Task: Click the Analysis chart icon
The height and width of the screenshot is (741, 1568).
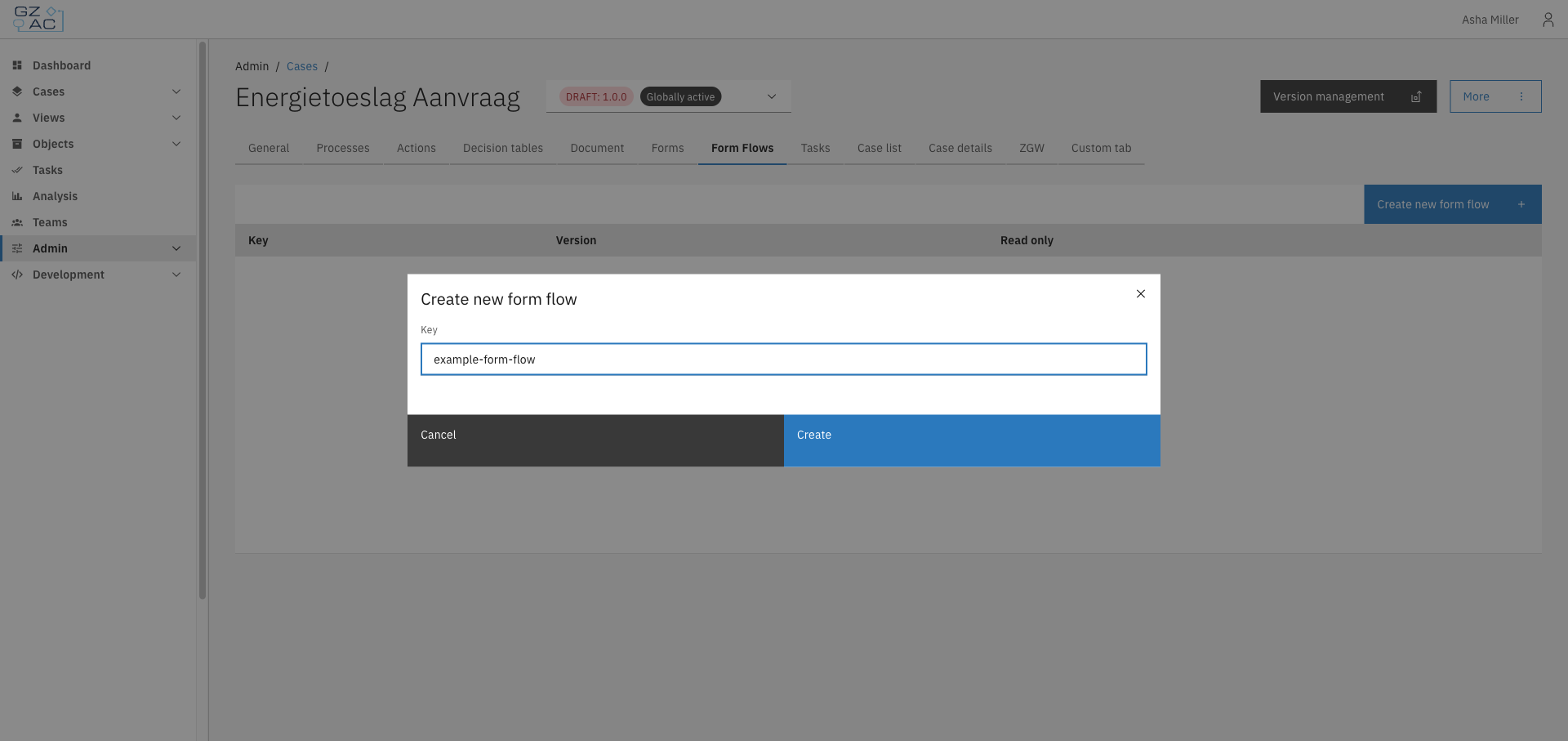Action: point(17,196)
